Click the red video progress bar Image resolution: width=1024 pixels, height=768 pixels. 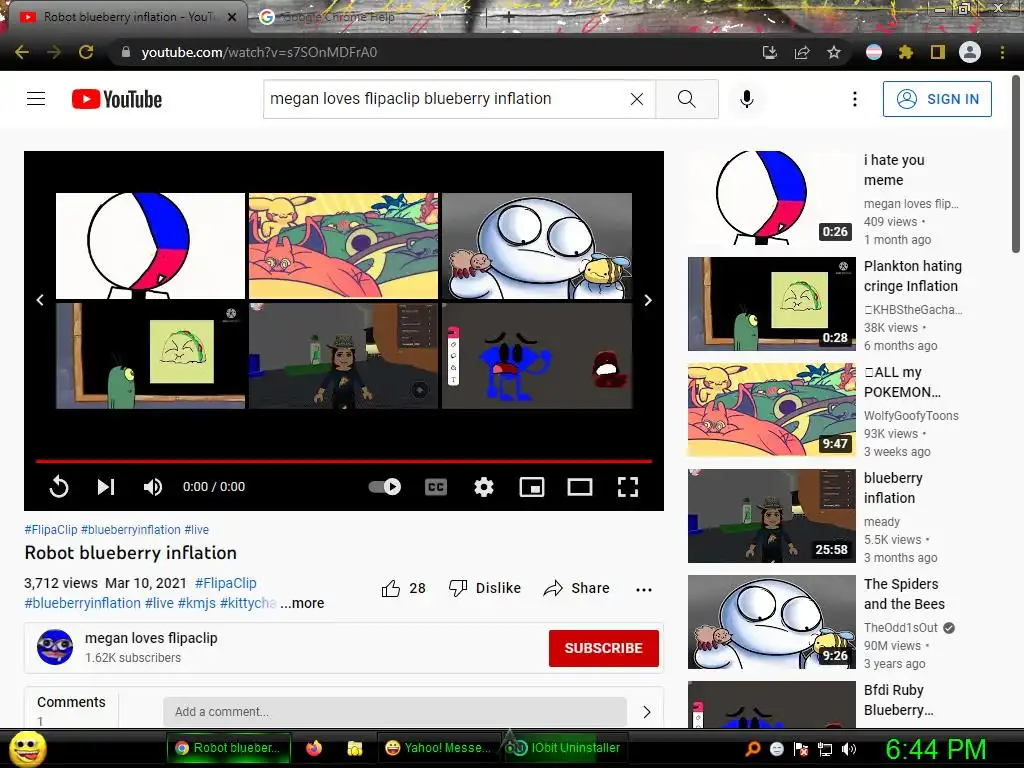pyautogui.click(x=344, y=461)
